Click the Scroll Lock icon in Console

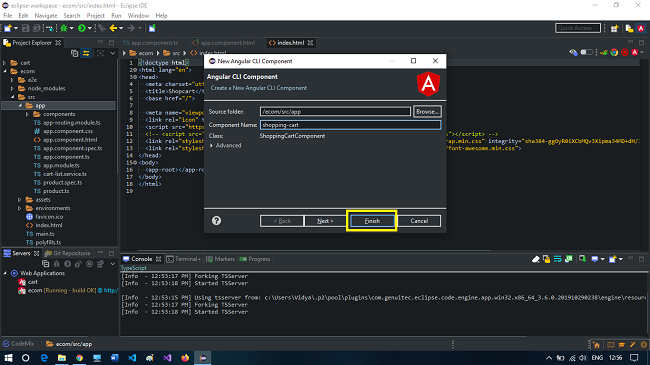(546, 259)
